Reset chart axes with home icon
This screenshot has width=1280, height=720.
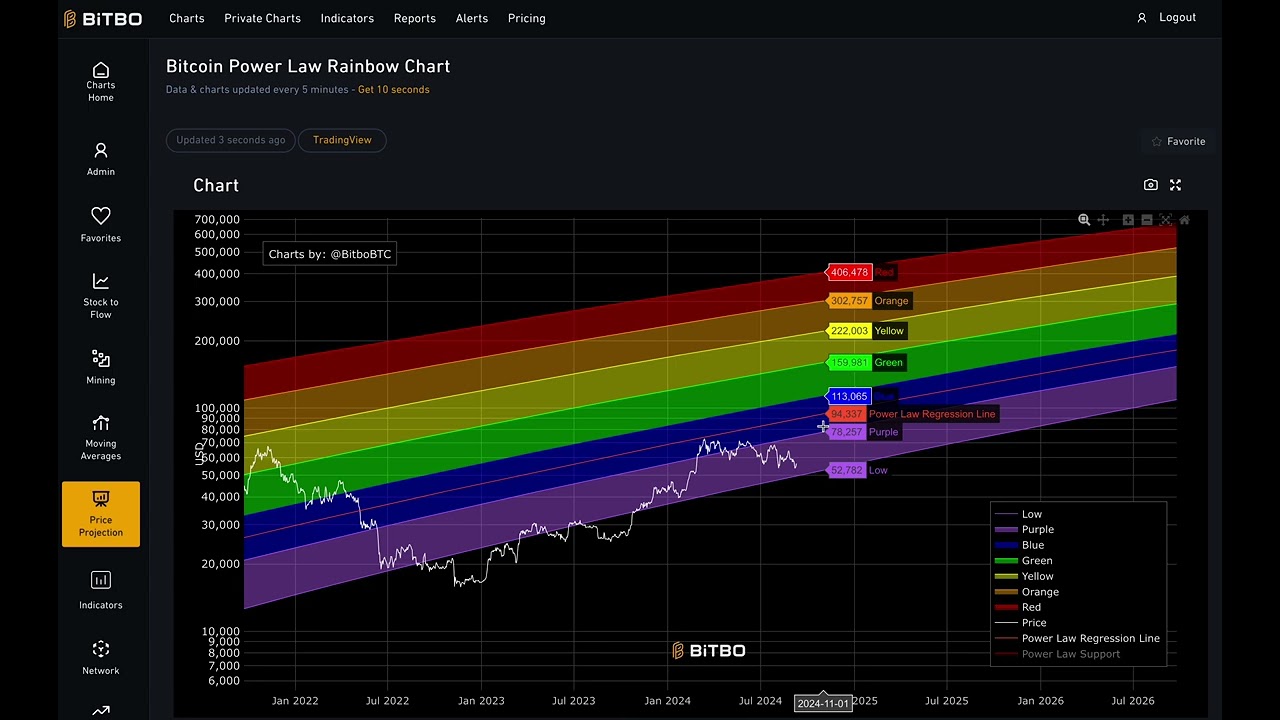tap(1184, 220)
